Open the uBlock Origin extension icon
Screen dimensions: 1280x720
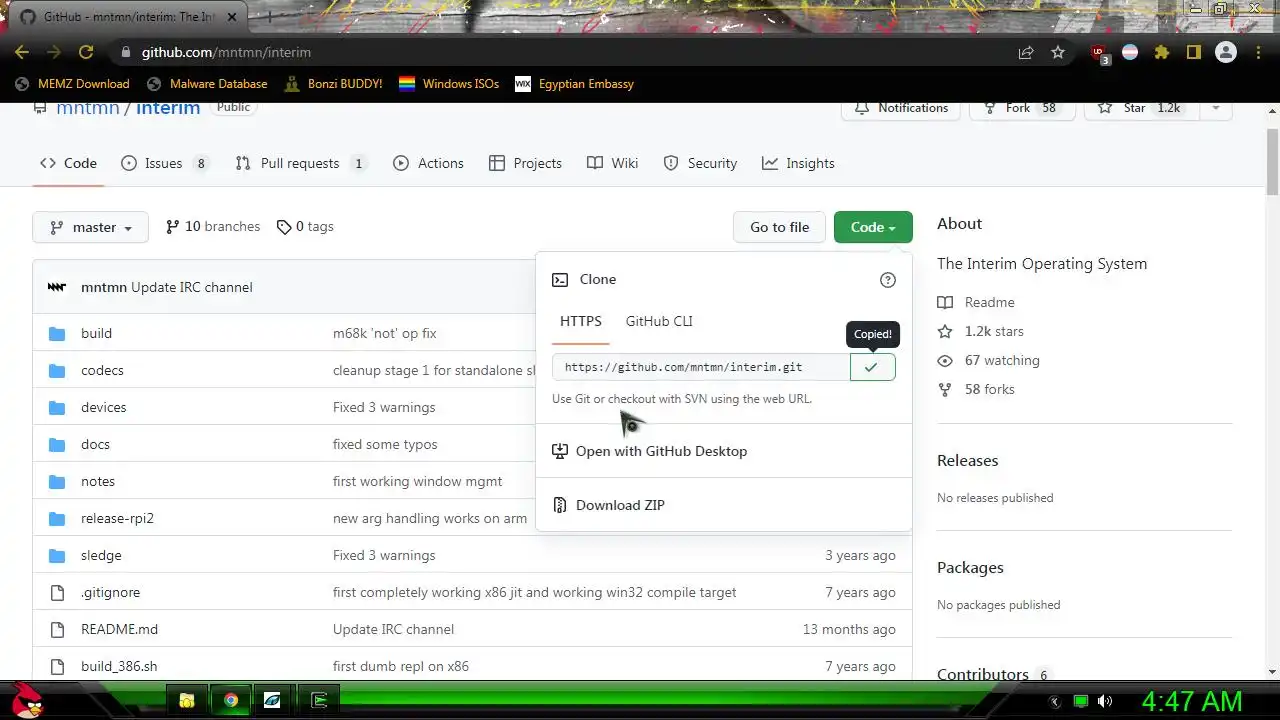point(1099,53)
